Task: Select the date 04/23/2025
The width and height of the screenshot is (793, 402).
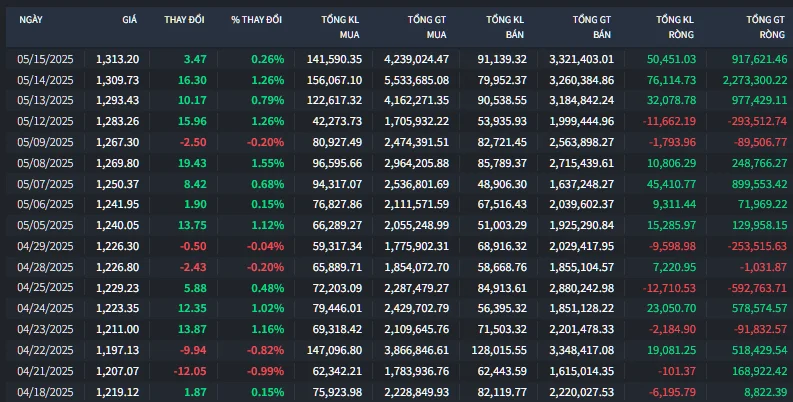Action: [x=45, y=329]
